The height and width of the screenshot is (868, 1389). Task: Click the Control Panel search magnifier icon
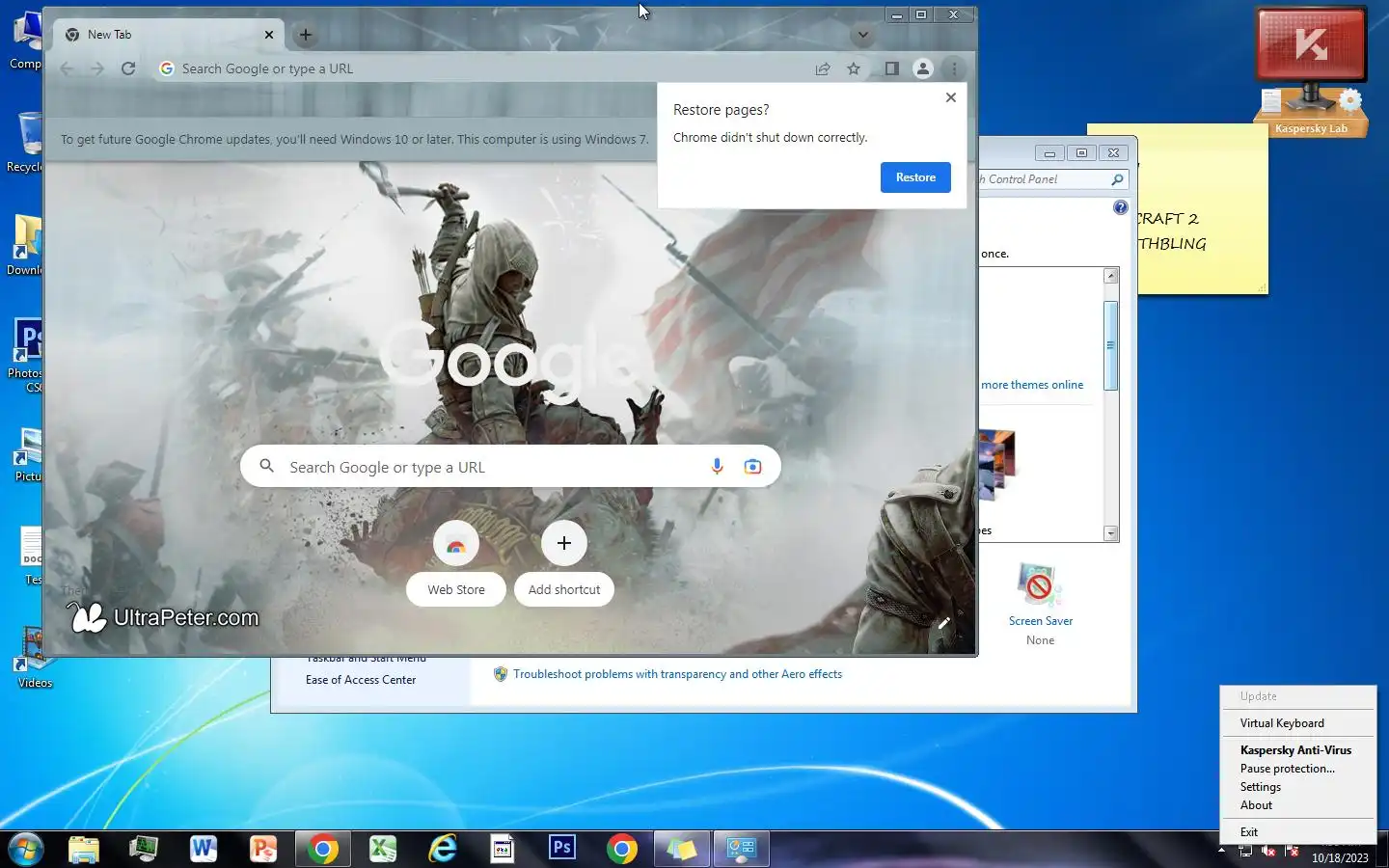pos(1117,179)
